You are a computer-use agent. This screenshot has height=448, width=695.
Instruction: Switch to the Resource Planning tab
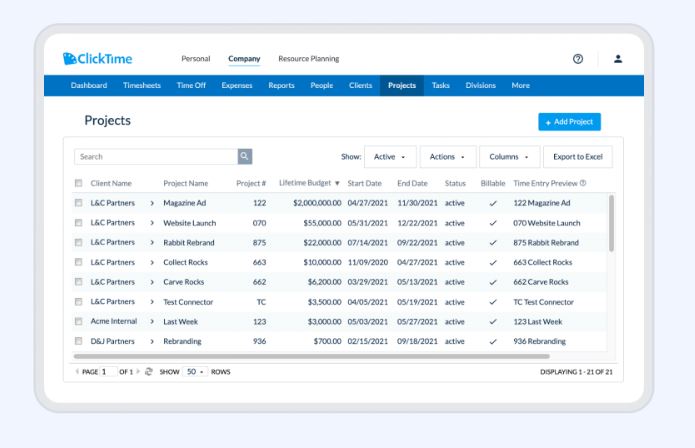click(x=308, y=58)
